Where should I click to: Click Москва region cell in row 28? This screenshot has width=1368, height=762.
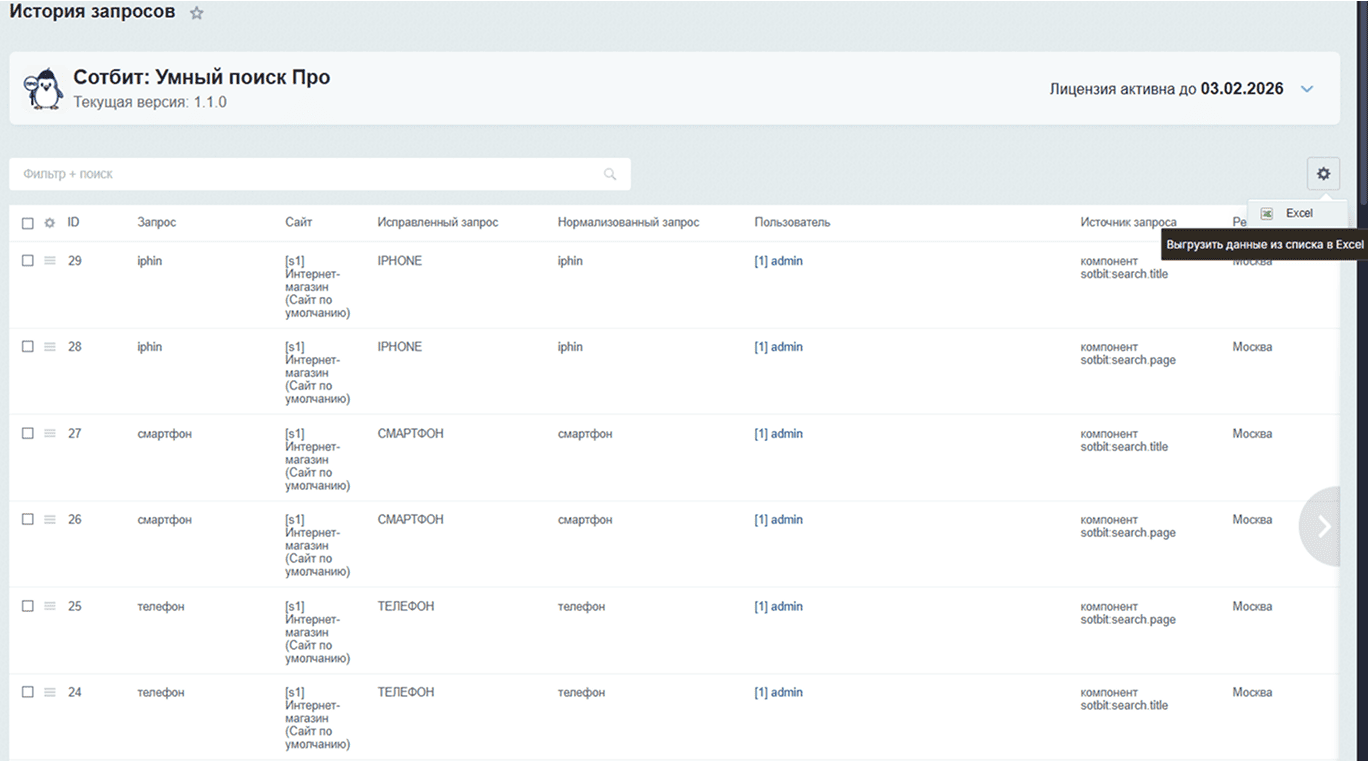(x=1252, y=347)
